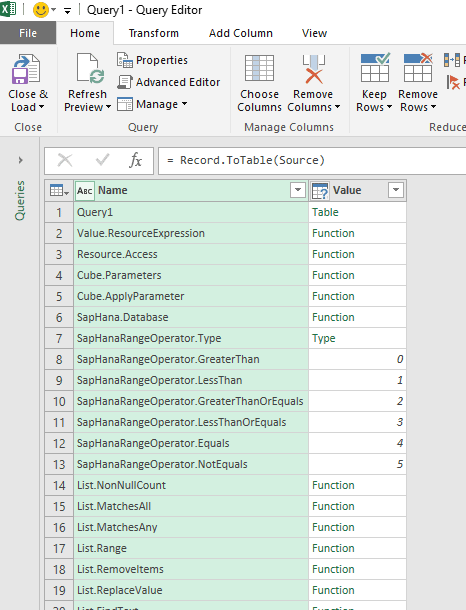The width and height of the screenshot is (466, 610).
Task: Click the value 5 for NotEquals
Action: 400,464
